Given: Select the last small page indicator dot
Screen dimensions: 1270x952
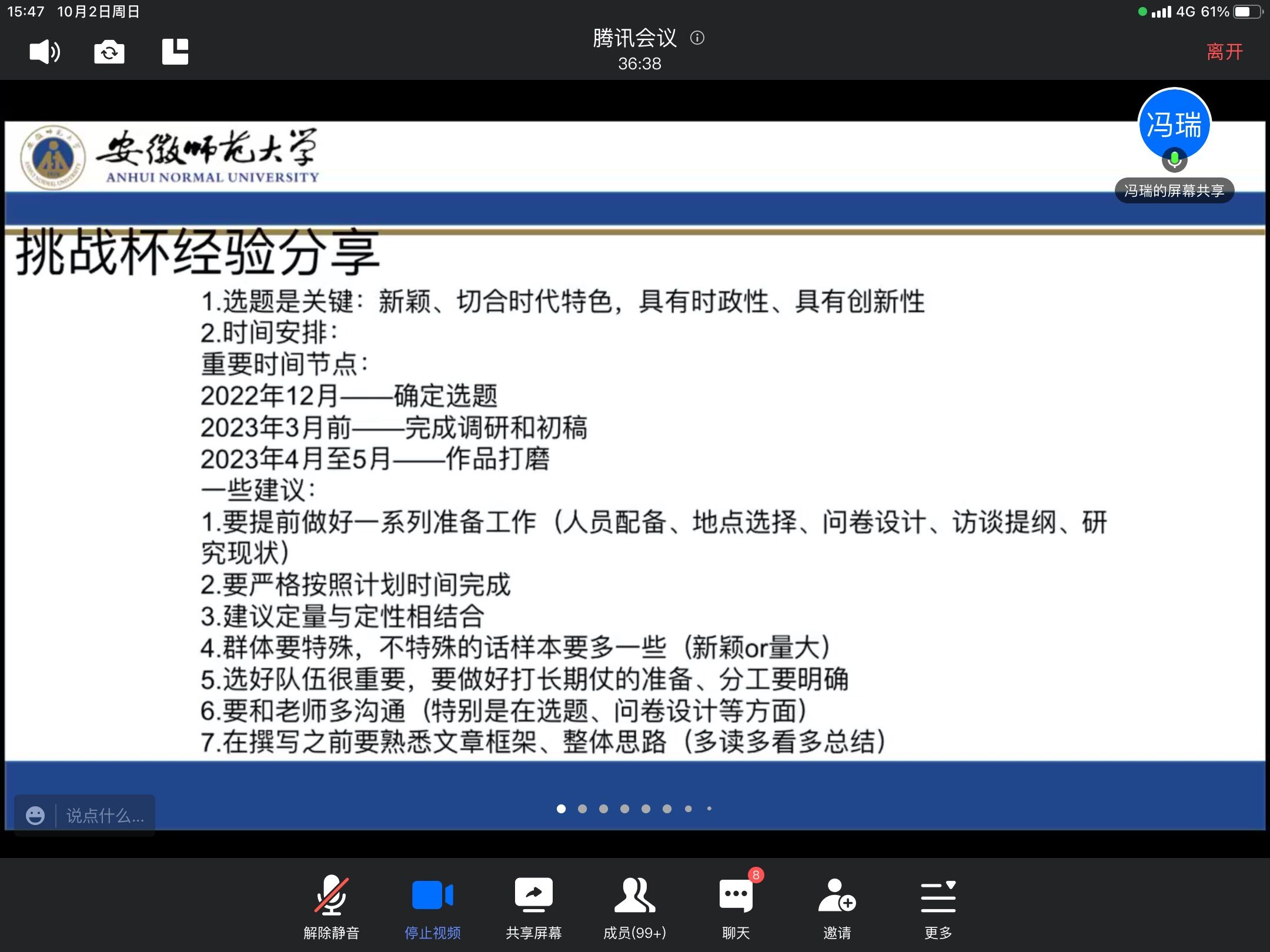Looking at the screenshot, I should [709, 809].
